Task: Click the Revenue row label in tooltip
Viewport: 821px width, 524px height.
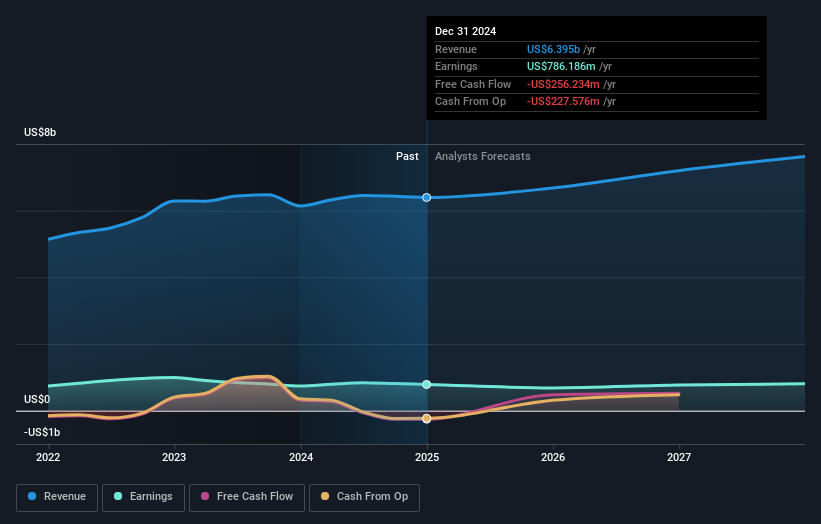Action: (456, 49)
